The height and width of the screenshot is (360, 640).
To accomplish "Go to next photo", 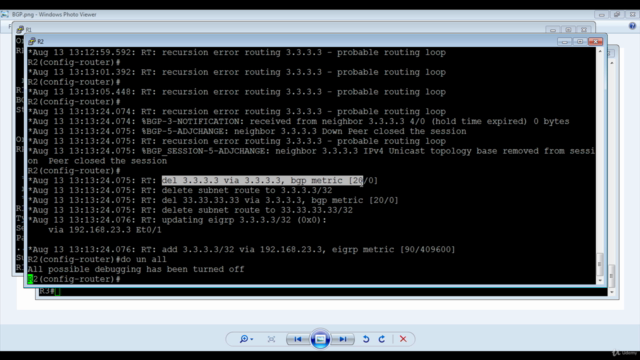I will 343,339.
